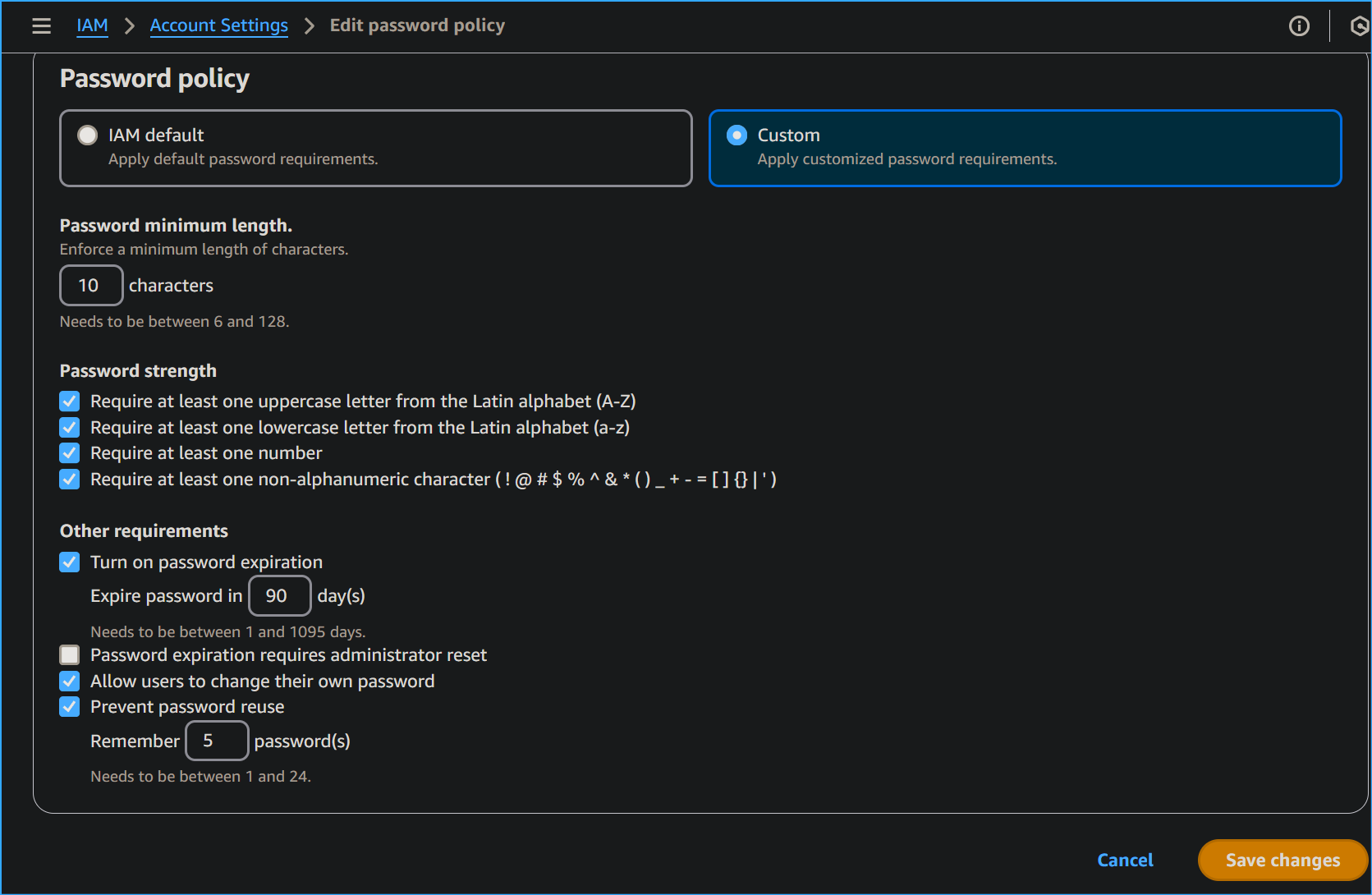Disable require at least one number

69,452
